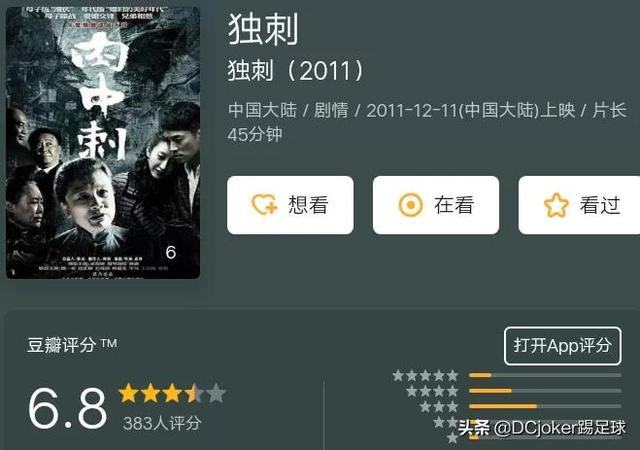Image resolution: width=640 pixels, height=450 pixels.
Task: Click the 383人评分 rating count link
Action: [162, 423]
